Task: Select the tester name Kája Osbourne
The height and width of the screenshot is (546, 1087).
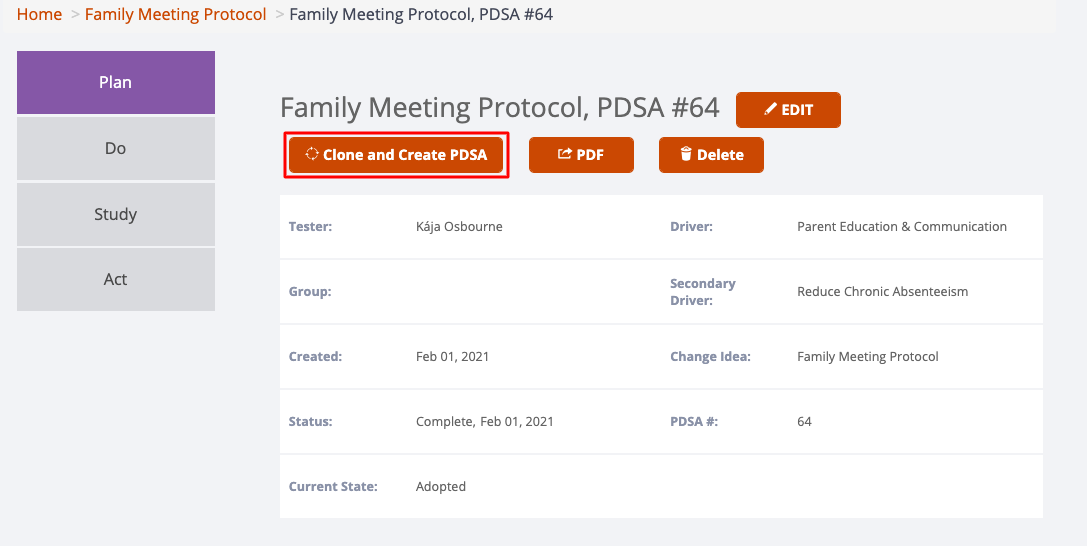Action: click(x=459, y=227)
